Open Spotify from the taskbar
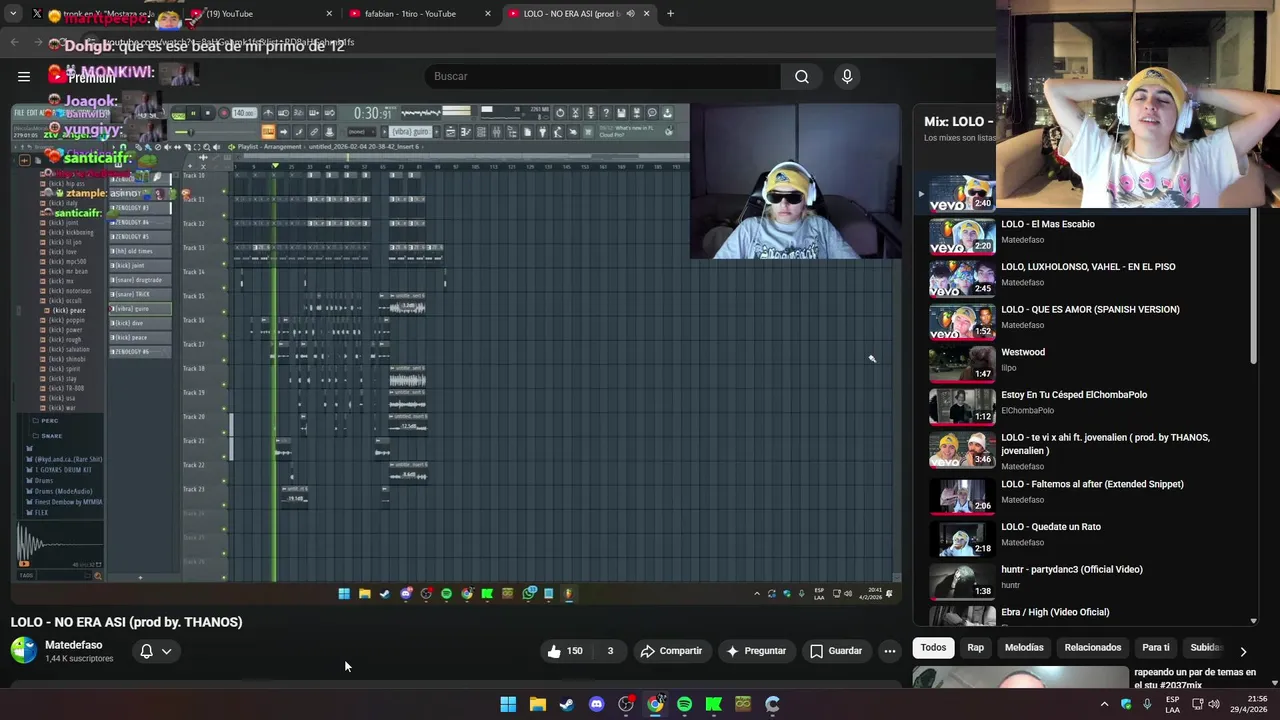 (684, 704)
